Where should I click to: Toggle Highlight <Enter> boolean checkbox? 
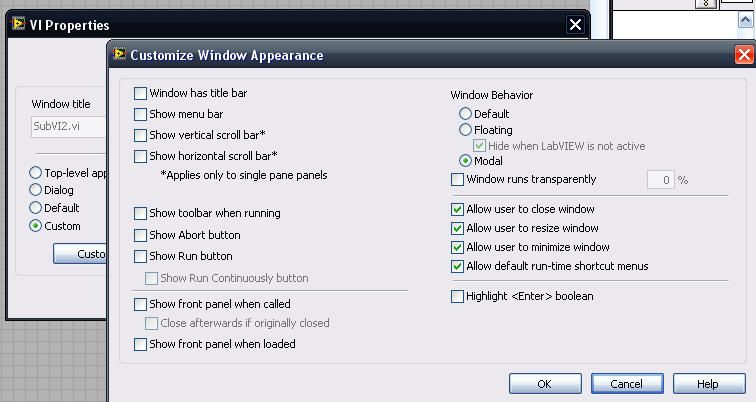coord(458,297)
